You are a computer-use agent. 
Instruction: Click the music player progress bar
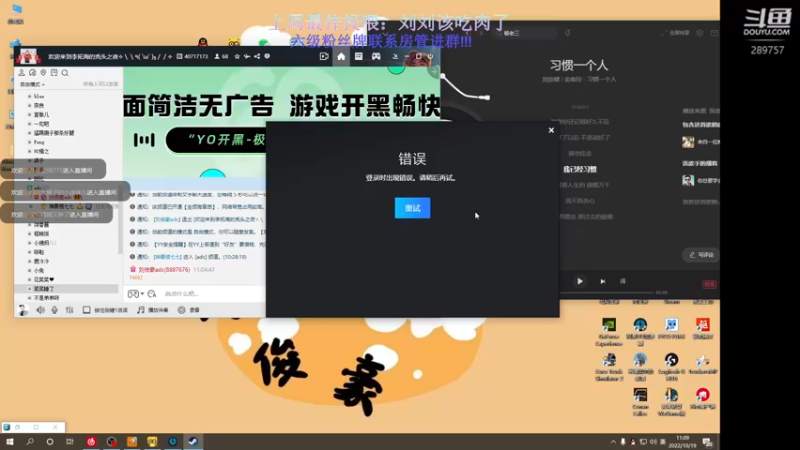click(x=607, y=293)
